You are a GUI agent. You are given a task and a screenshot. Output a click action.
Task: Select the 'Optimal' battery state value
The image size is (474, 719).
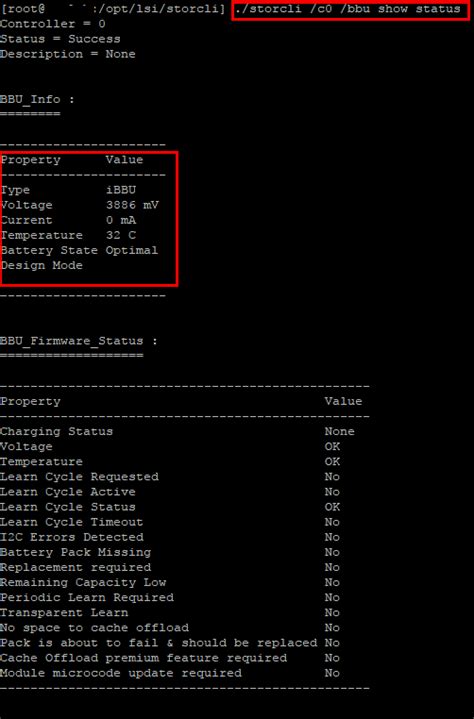pyautogui.click(x=132, y=250)
